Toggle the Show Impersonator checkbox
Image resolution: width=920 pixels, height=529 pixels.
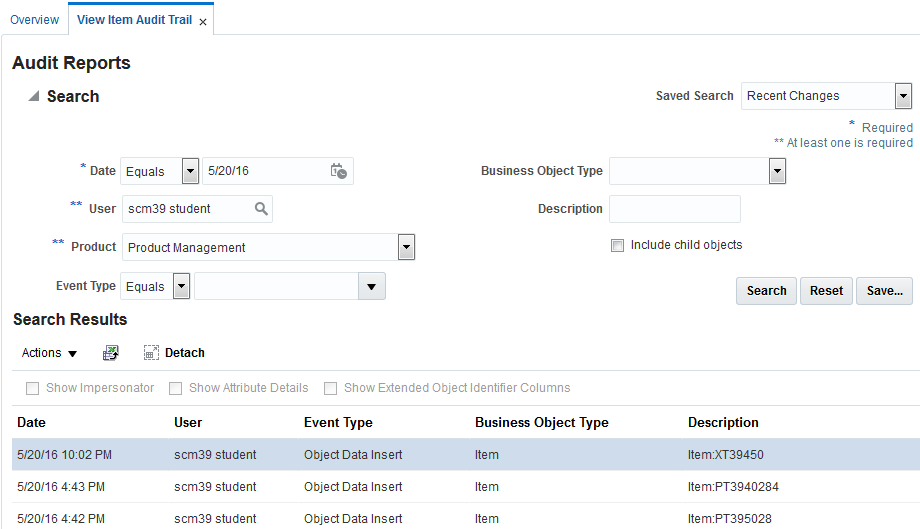tap(33, 388)
